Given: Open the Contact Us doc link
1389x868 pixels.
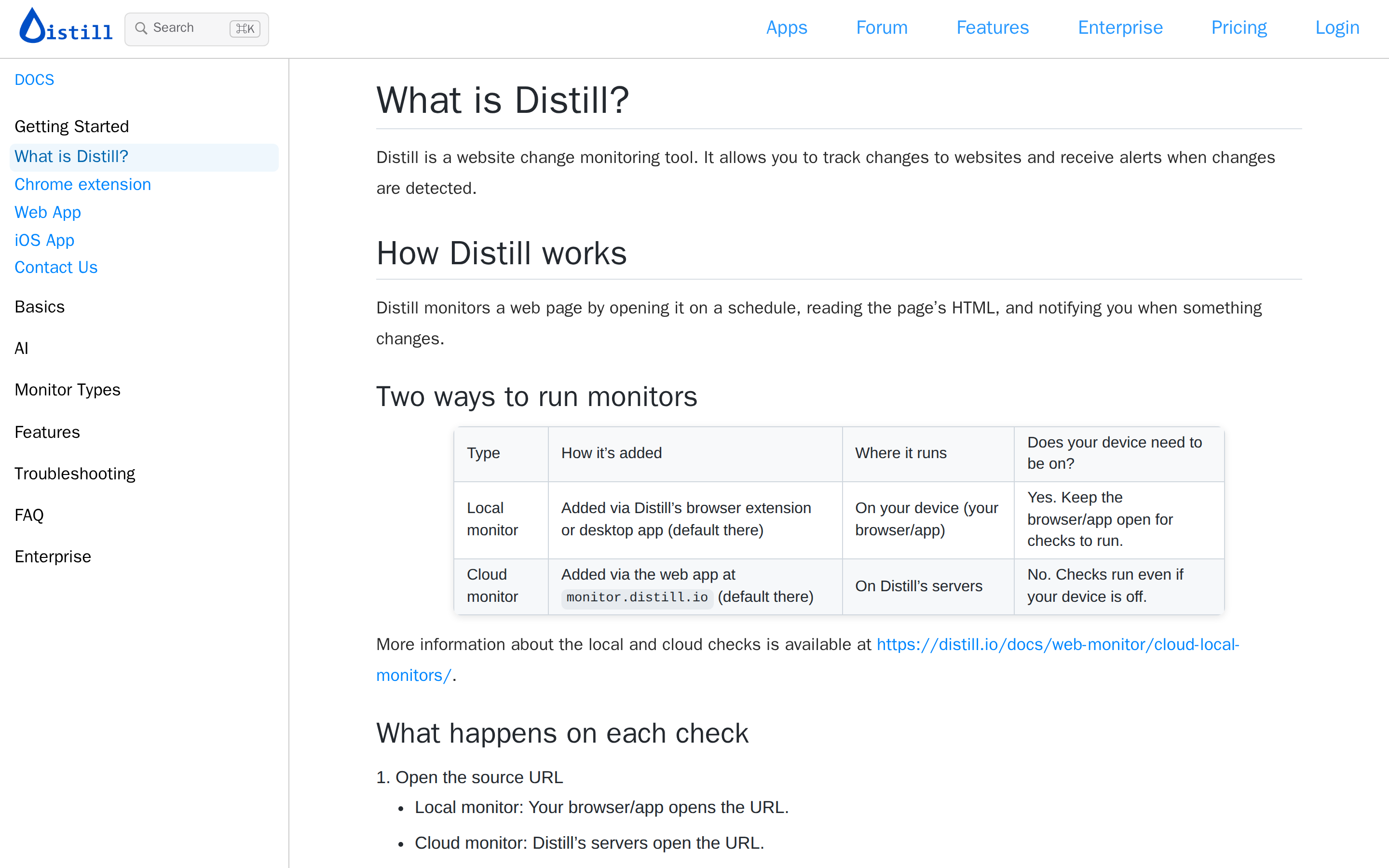Looking at the screenshot, I should 55,268.
